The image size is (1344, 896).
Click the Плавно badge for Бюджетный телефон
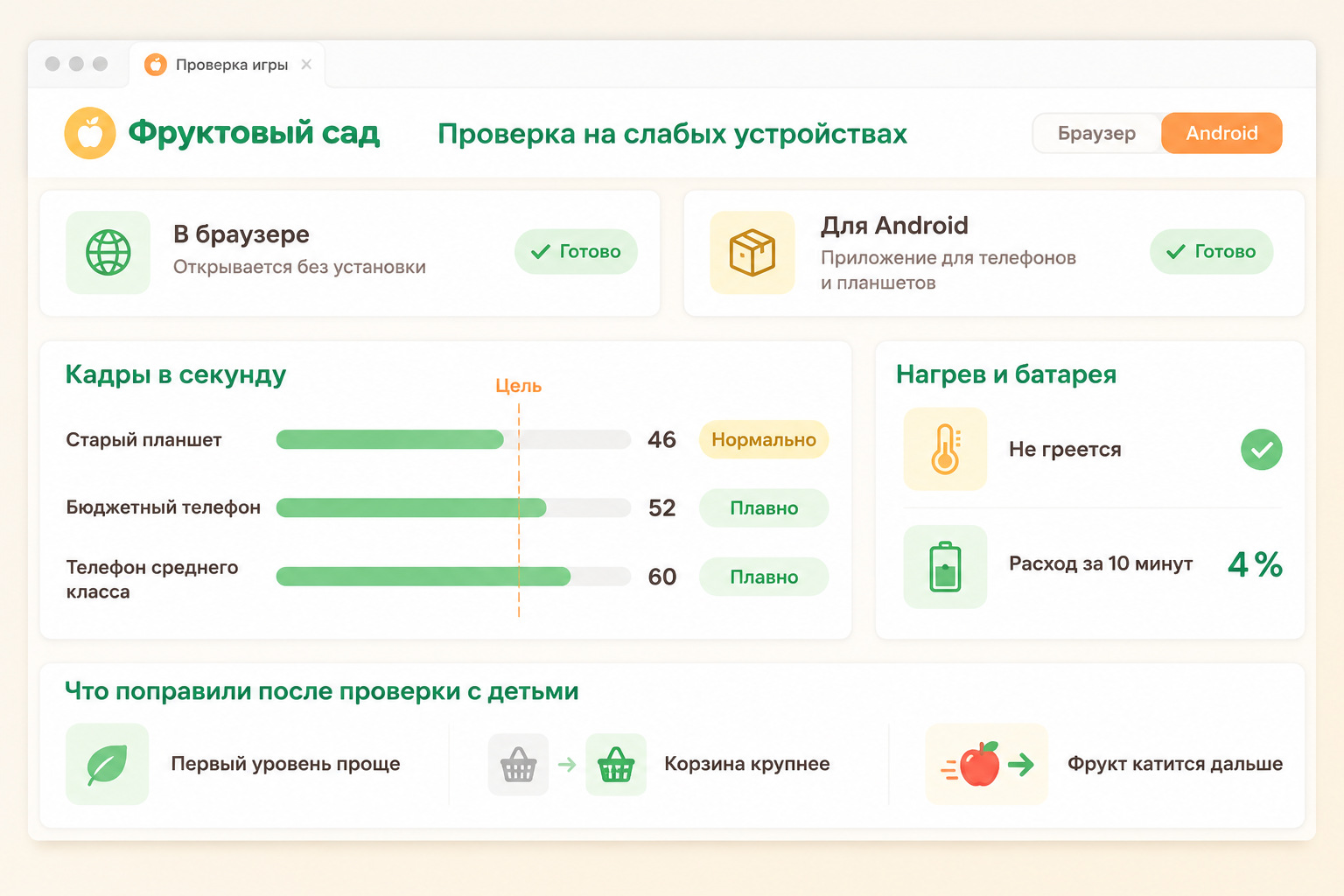pos(764,508)
